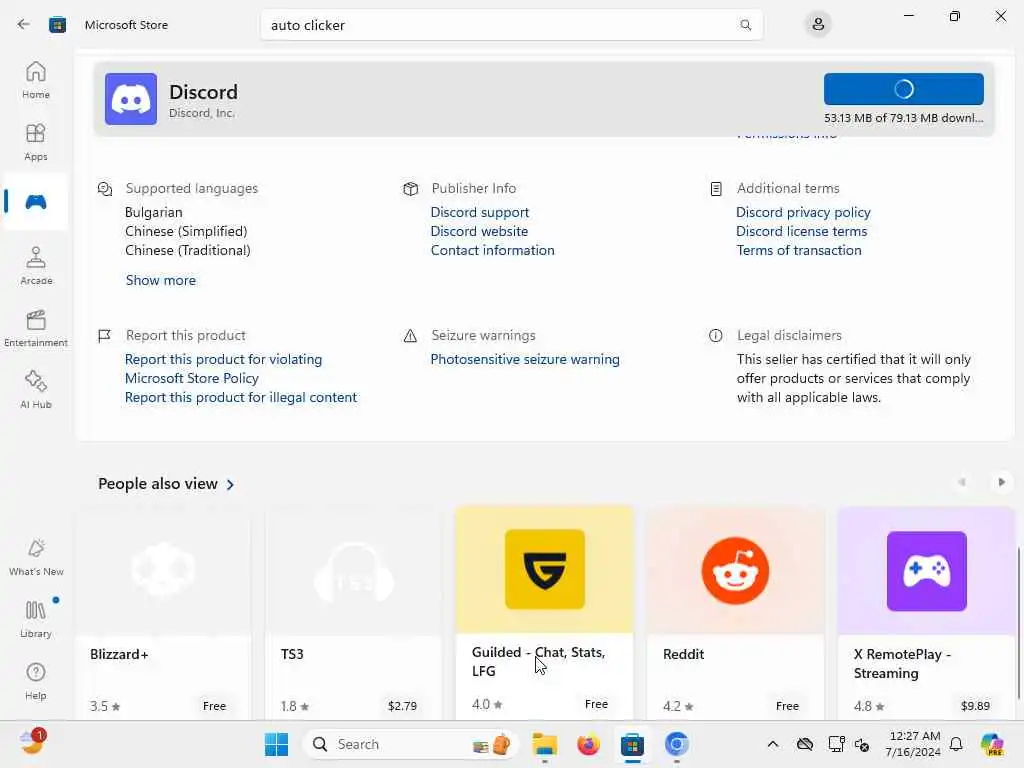
Task: Open Firefox from the taskbar
Action: [588, 744]
